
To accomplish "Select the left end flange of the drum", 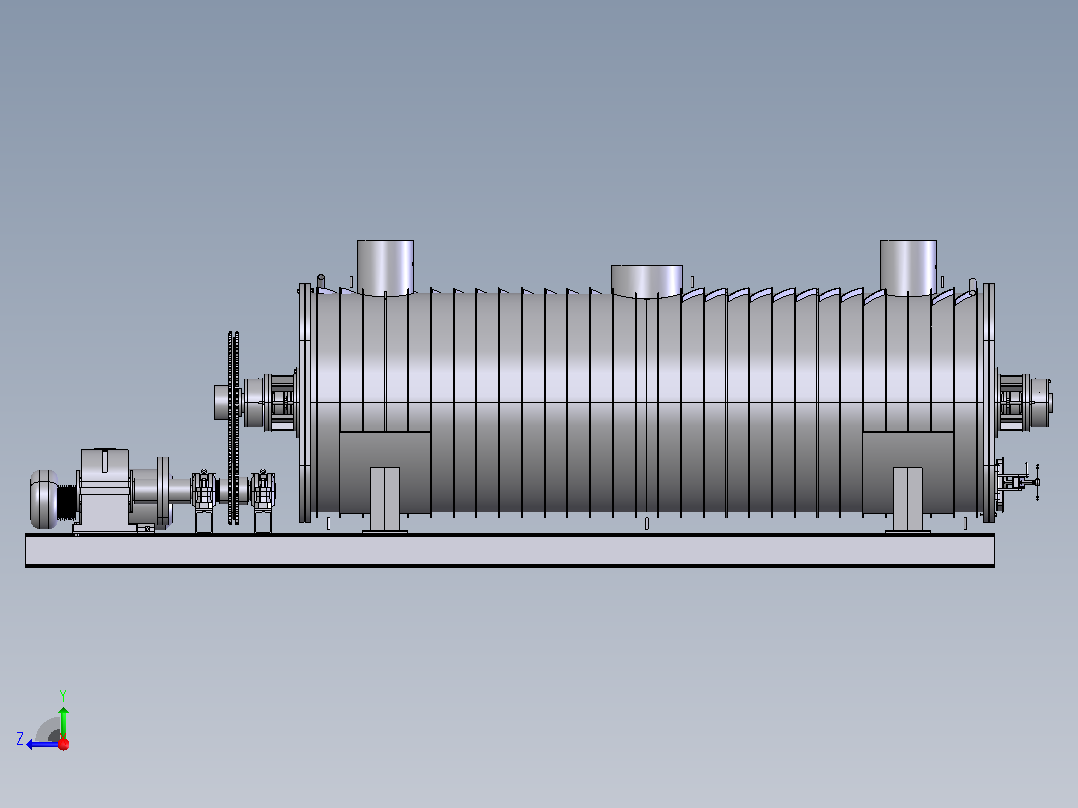I will click(305, 402).
